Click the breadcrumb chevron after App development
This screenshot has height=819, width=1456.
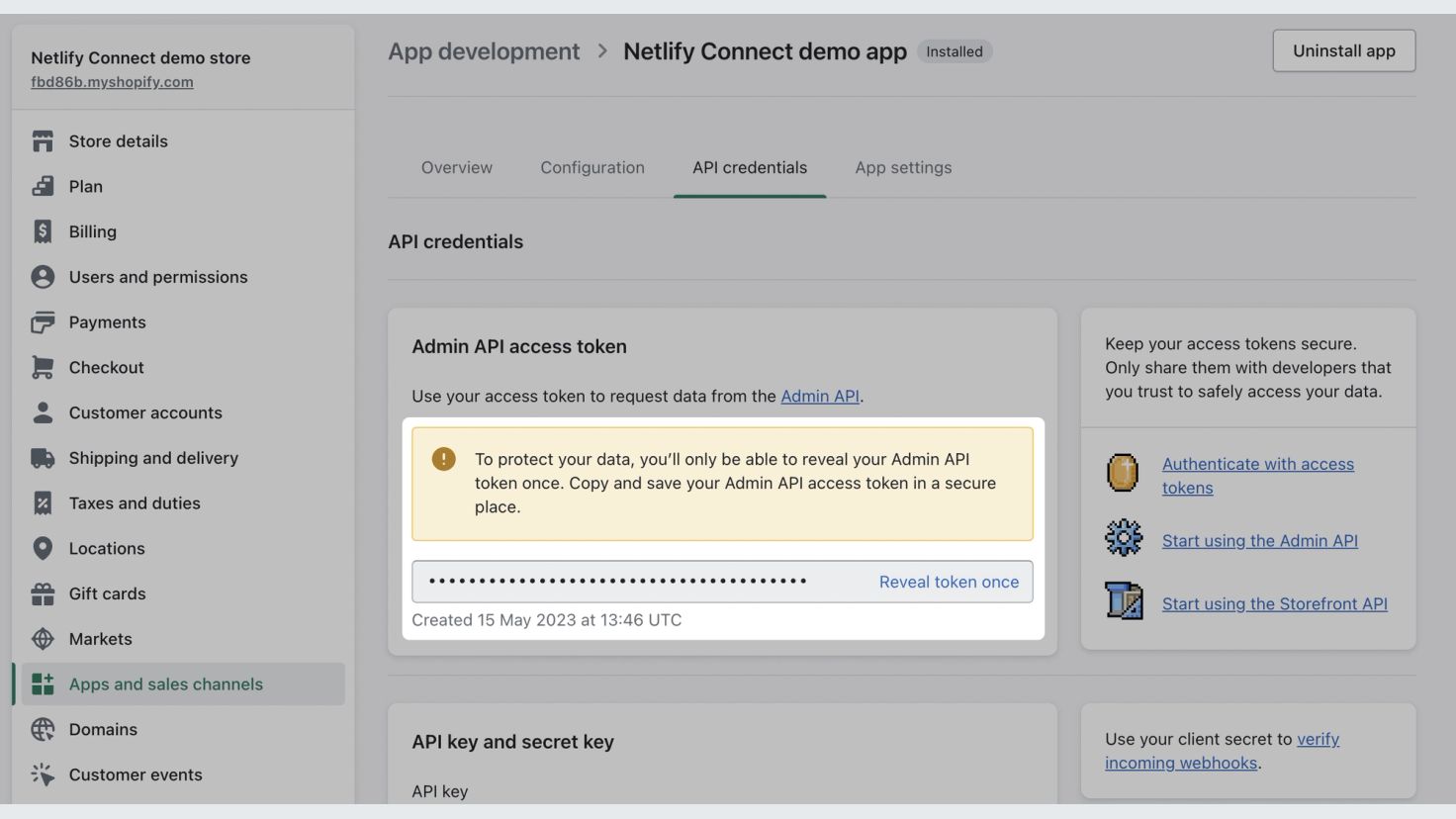pos(602,51)
